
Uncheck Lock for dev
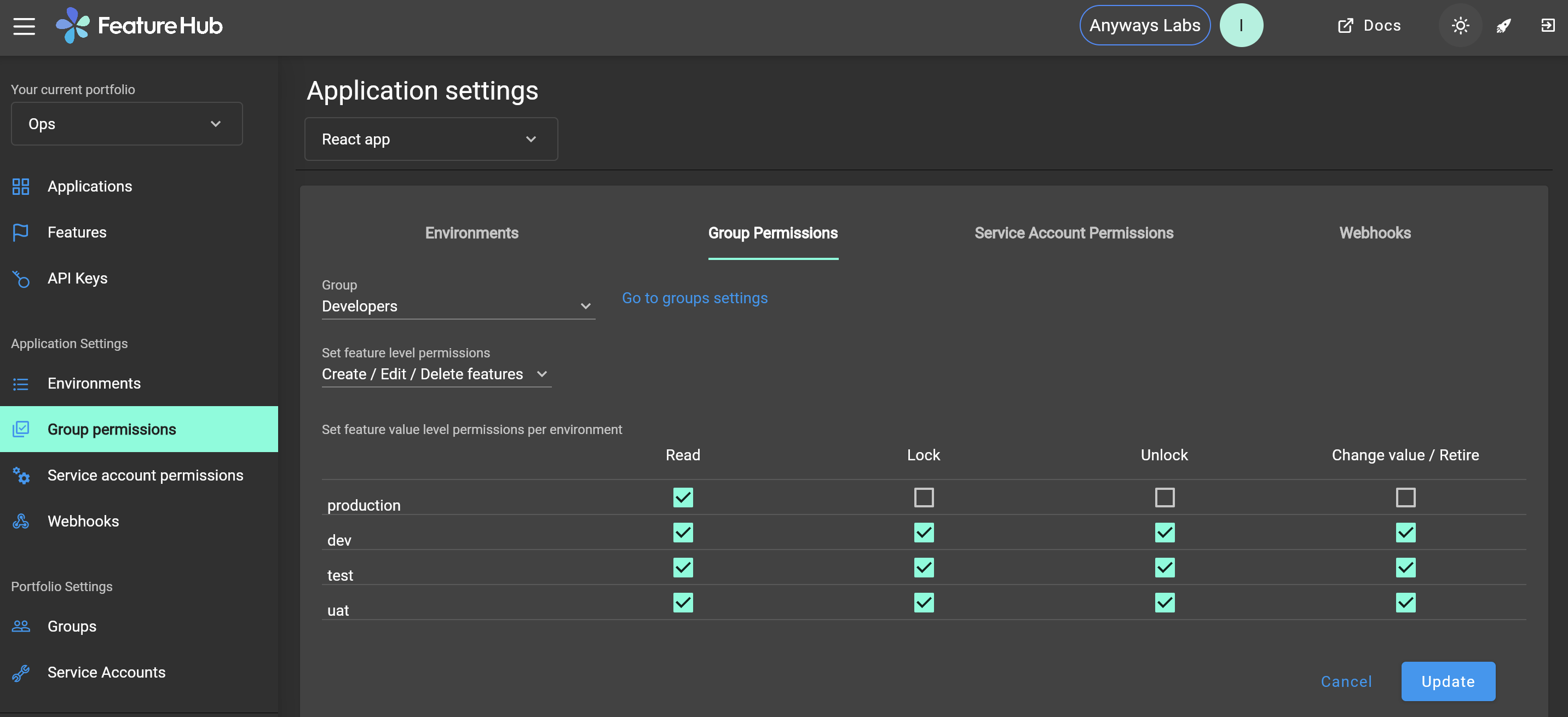pyautogui.click(x=924, y=533)
